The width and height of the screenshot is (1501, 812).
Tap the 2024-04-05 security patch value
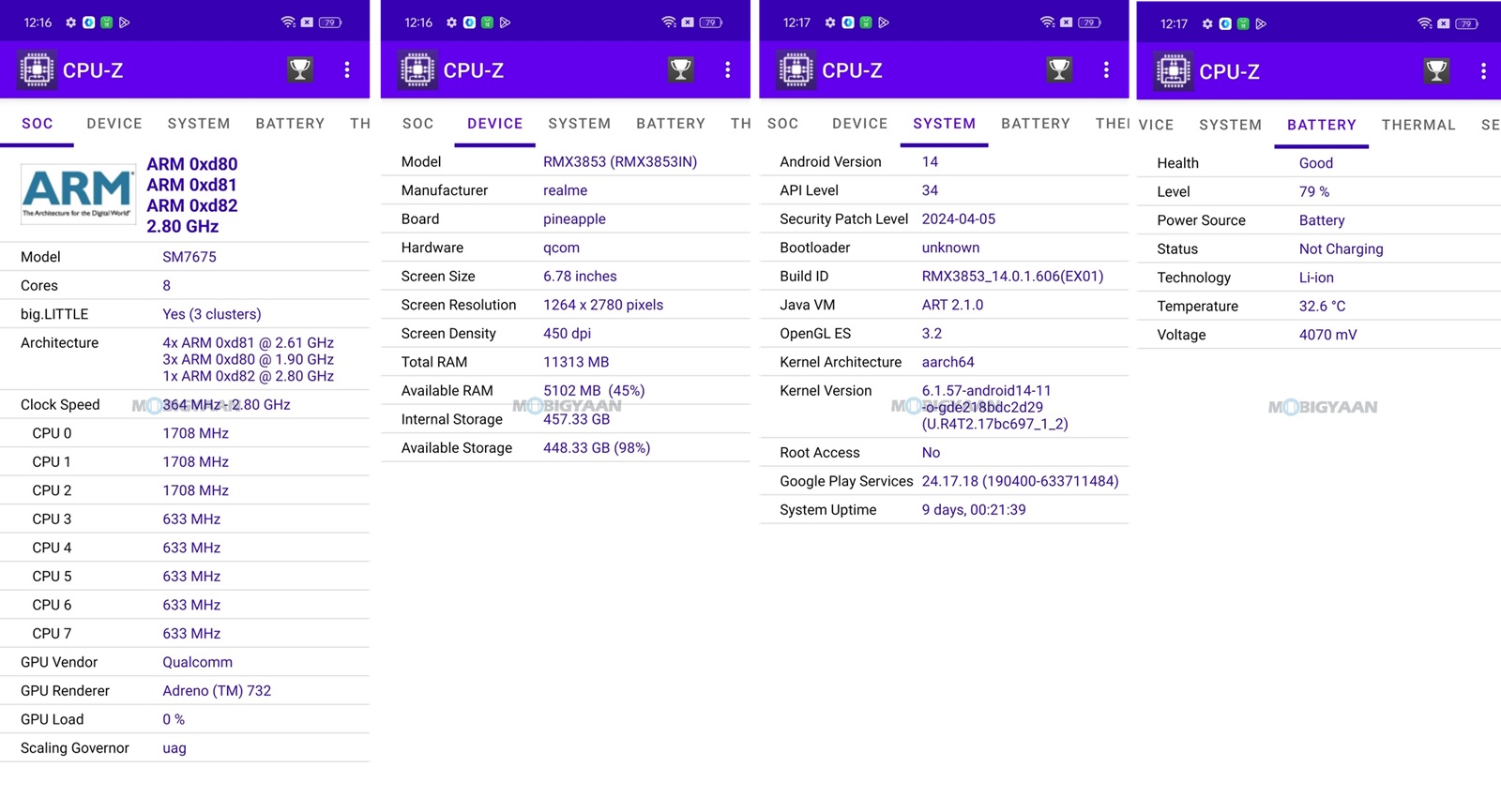coord(959,219)
